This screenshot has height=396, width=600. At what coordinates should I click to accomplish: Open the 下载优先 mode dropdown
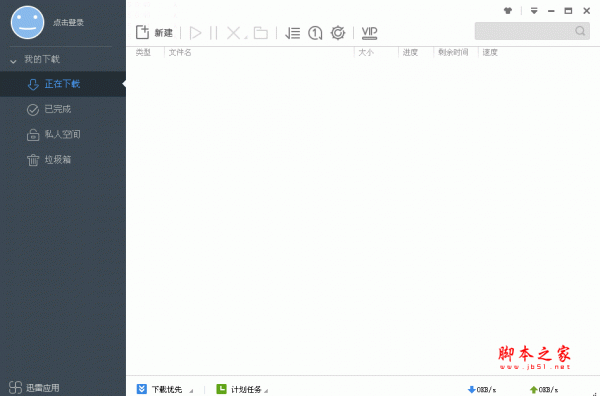[x=191, y=391]
